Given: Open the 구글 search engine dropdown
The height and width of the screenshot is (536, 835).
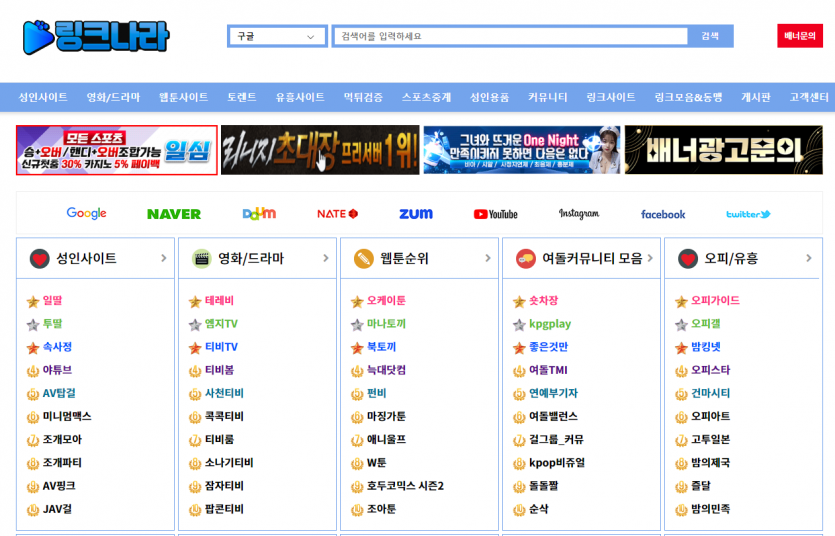Looking at the screenshot, I should tap(277, 36).
